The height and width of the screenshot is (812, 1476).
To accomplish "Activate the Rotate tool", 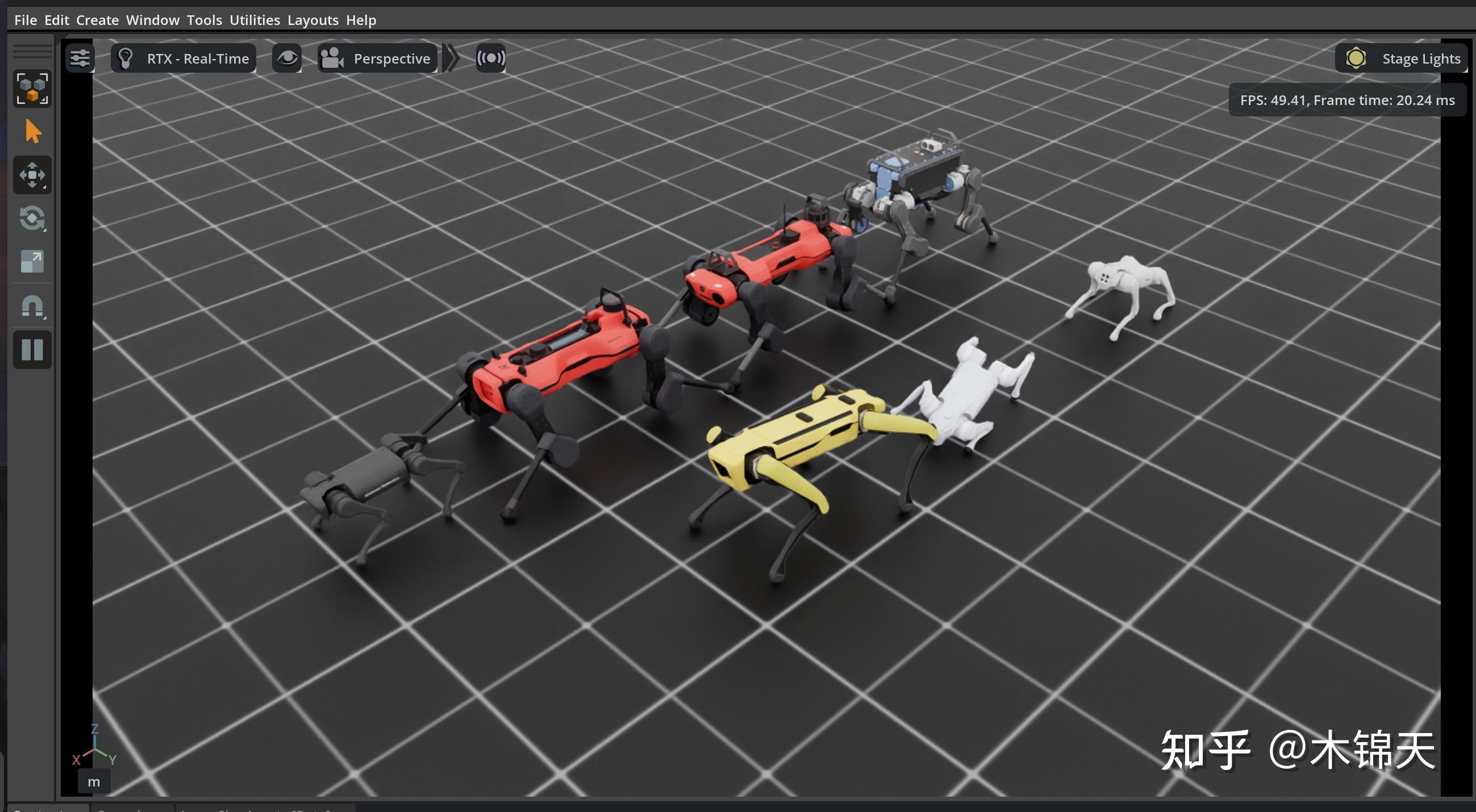I will (x=32, y=219).
